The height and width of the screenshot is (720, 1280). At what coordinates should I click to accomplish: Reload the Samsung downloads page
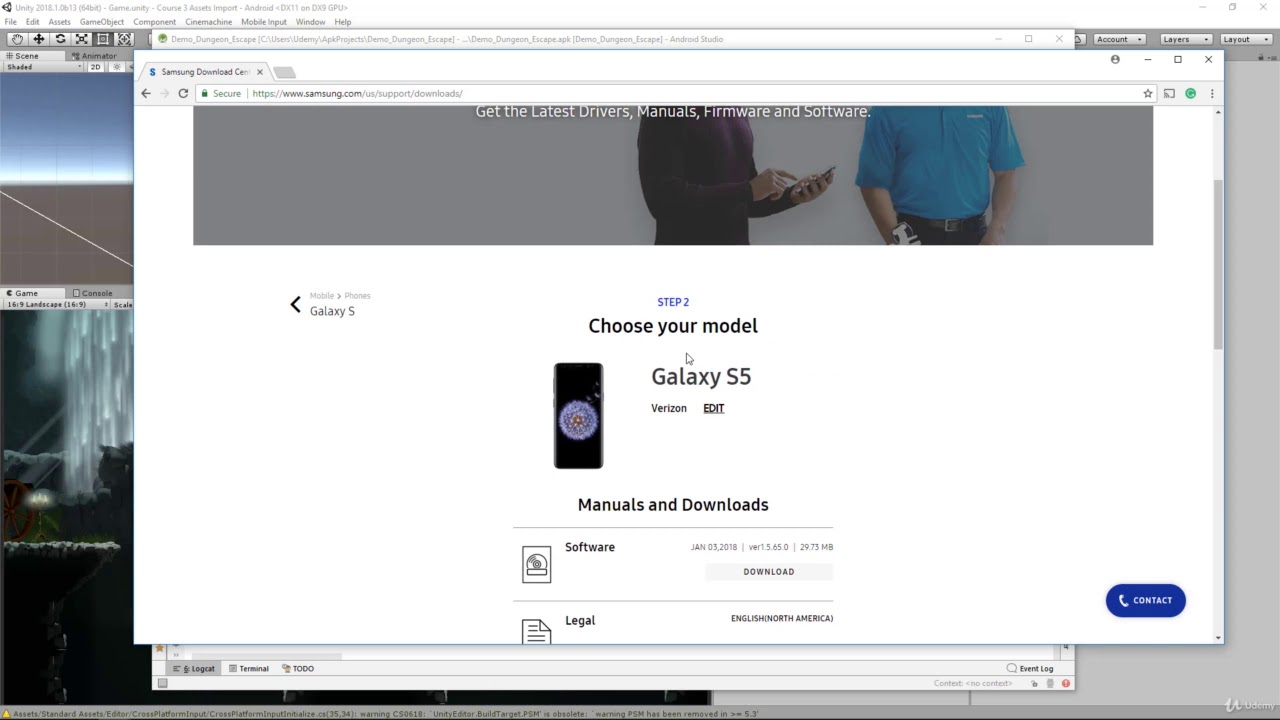183,93
